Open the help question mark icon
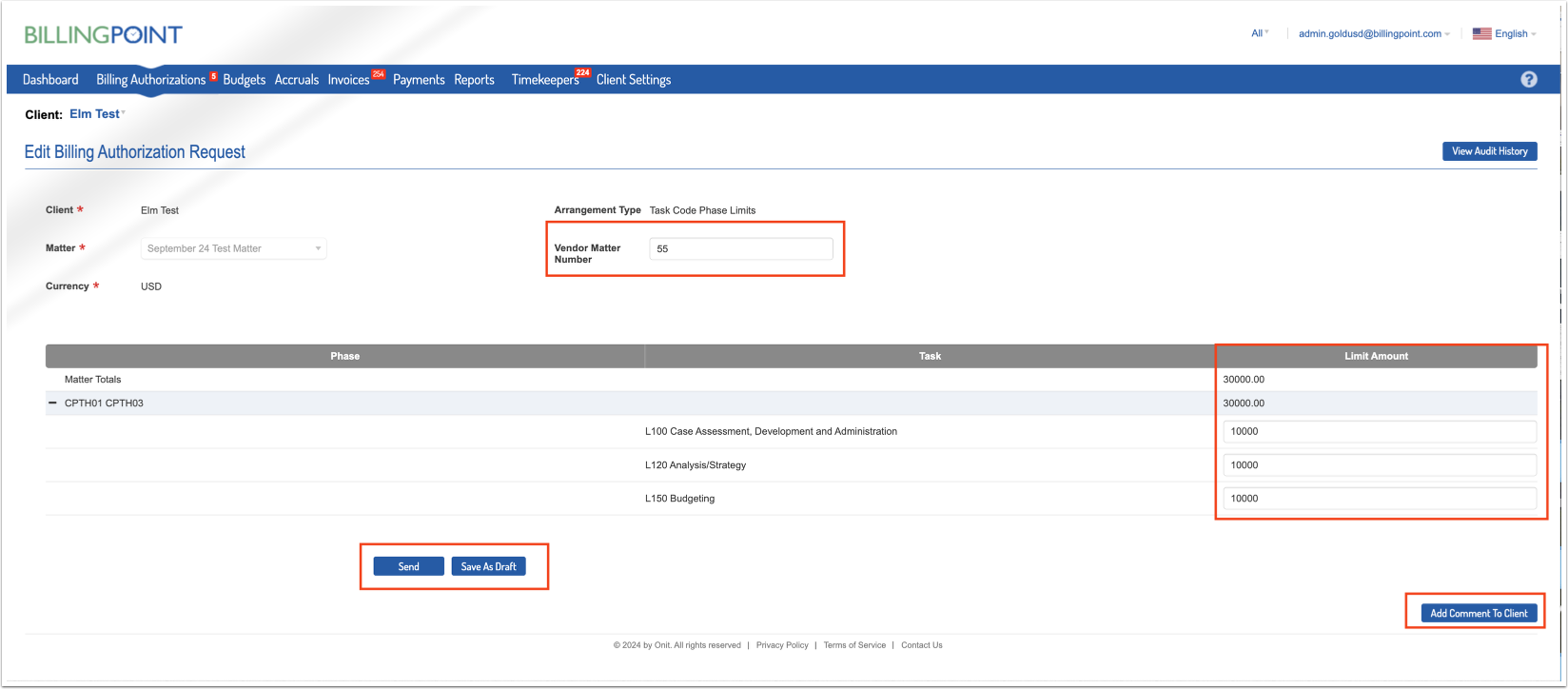 point(1529,80)
